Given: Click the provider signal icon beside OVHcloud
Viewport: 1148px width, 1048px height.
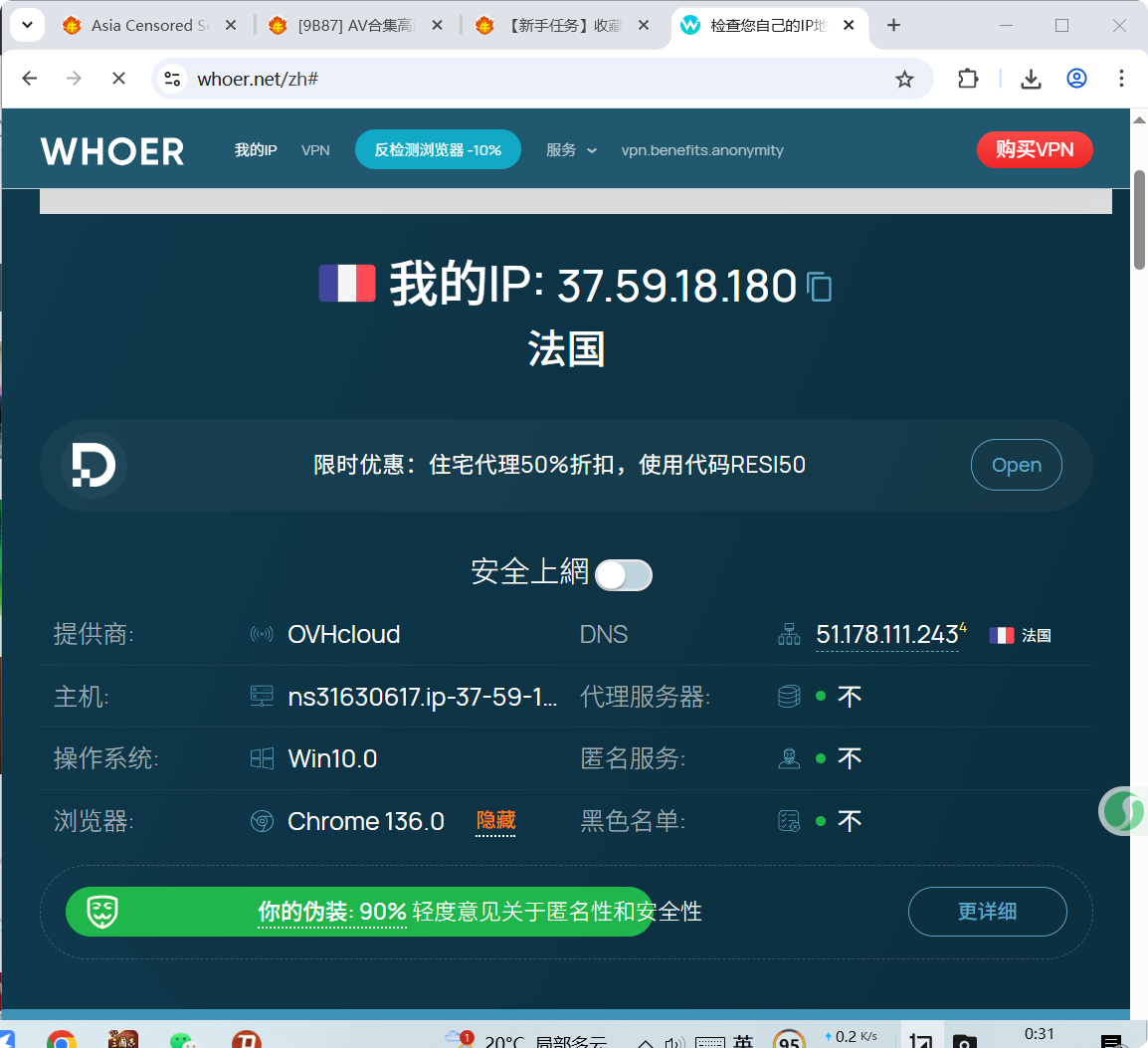Looking at the screenshot, I should [262, 634].
